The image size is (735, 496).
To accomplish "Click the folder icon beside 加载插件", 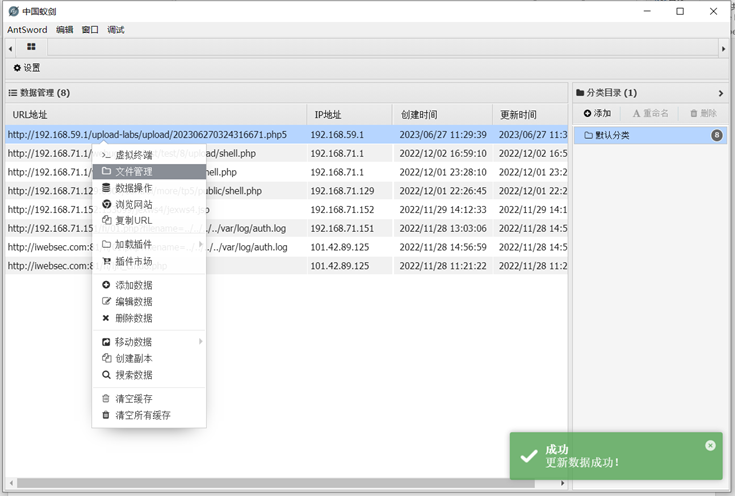I will (x=106, y=244).
